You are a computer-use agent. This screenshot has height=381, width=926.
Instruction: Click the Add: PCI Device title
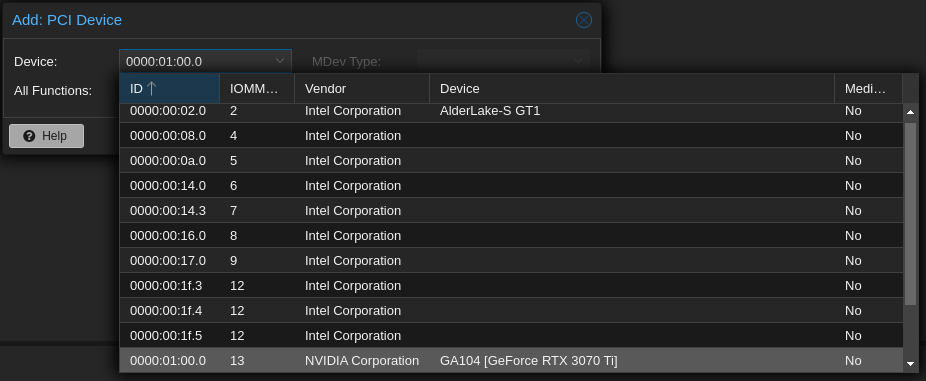(67, 20)
